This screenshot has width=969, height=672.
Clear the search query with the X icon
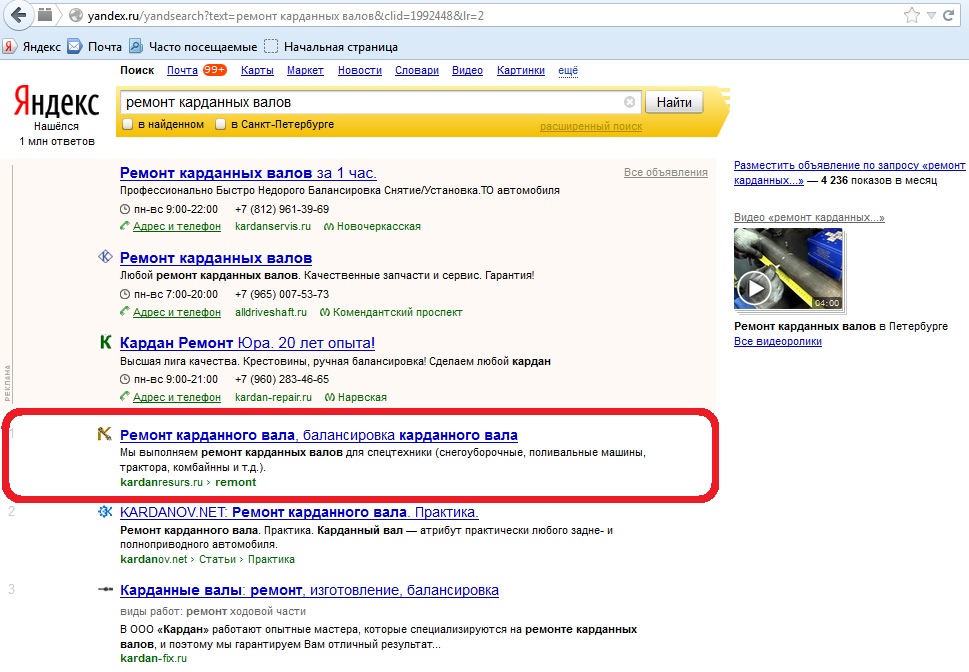click(x=629, y=102)
